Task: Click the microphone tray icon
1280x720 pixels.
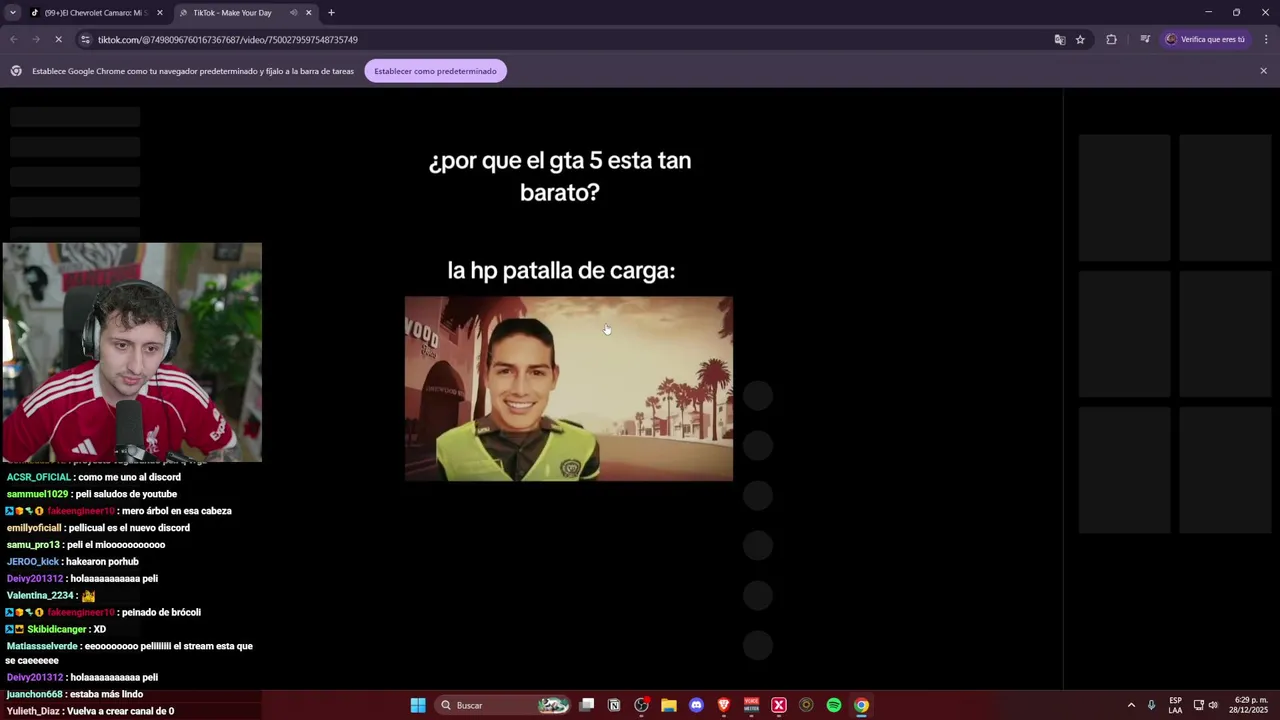Action: coord(1151,705)
